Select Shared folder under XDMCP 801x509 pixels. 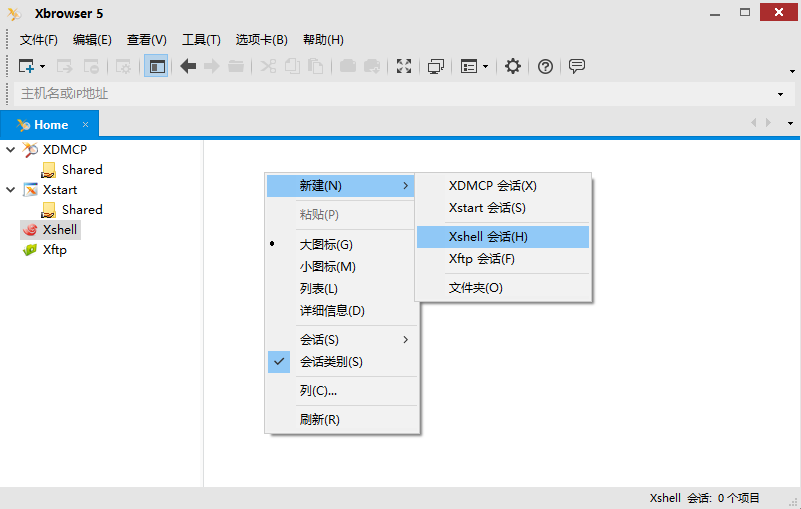click(82, 170)
